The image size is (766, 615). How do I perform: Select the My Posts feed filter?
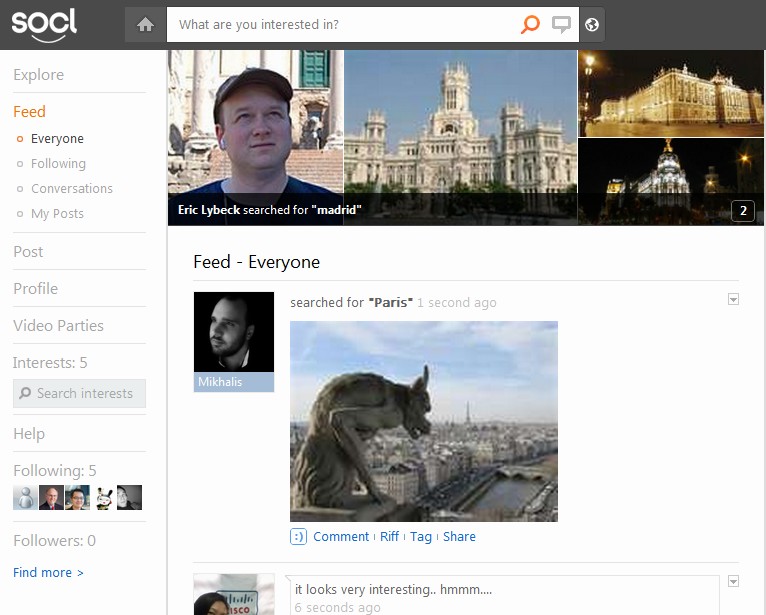(x=57, y=214)
